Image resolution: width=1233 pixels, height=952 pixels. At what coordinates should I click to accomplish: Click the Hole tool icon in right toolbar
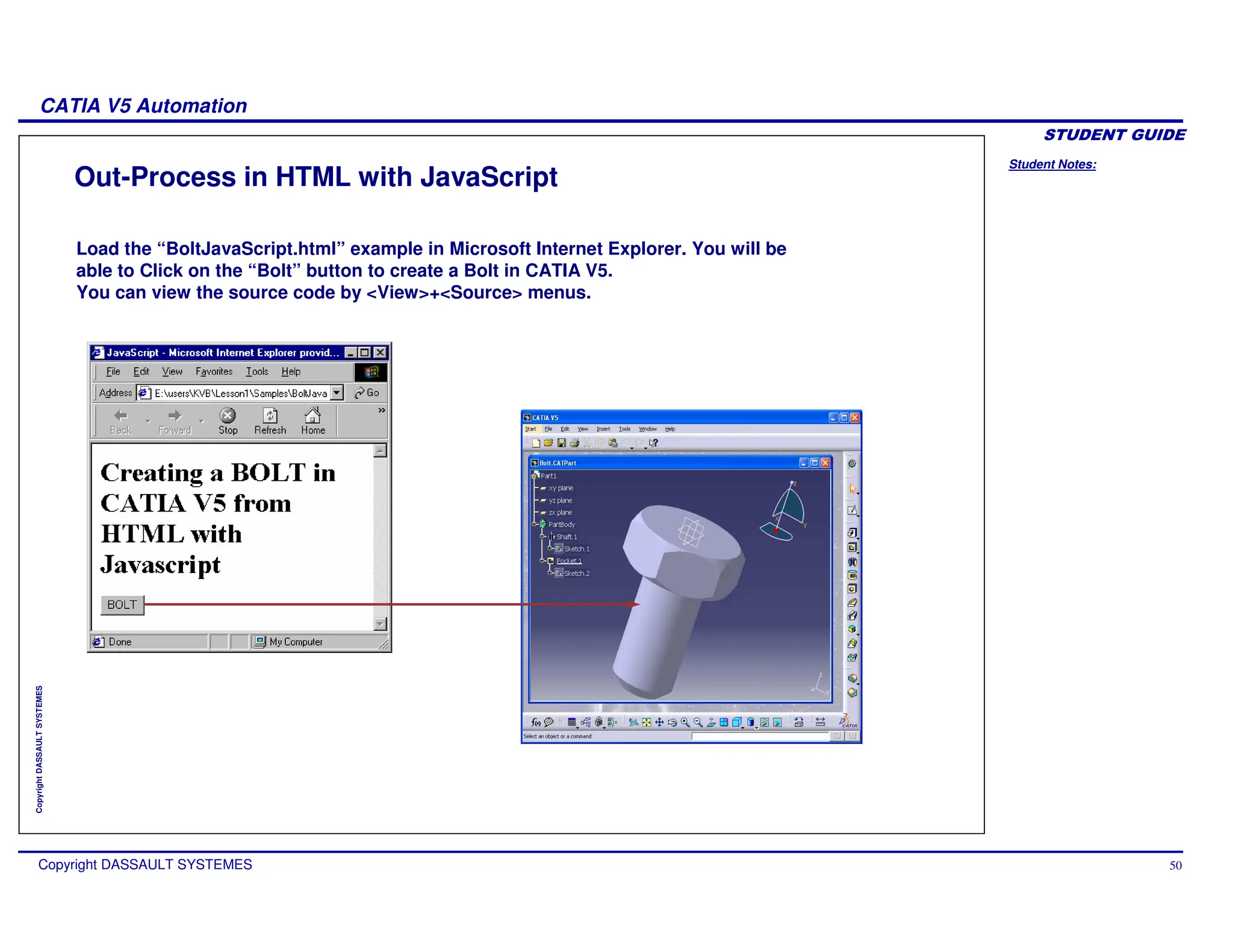click(x=853, y=589)
